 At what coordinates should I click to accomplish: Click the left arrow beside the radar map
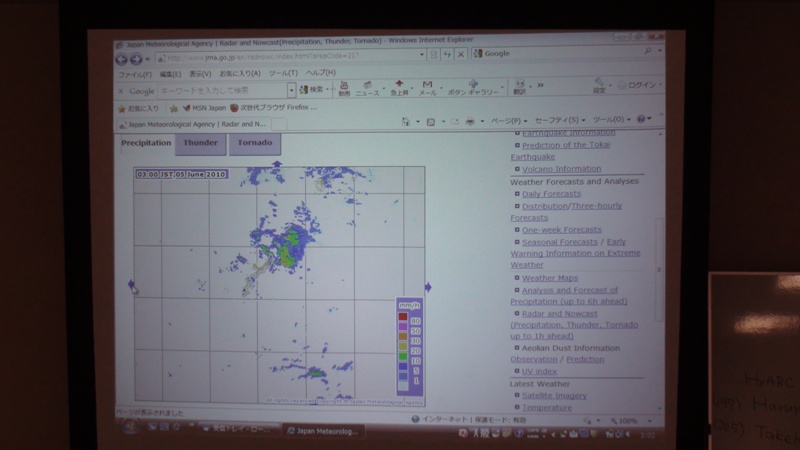[131, 285]
